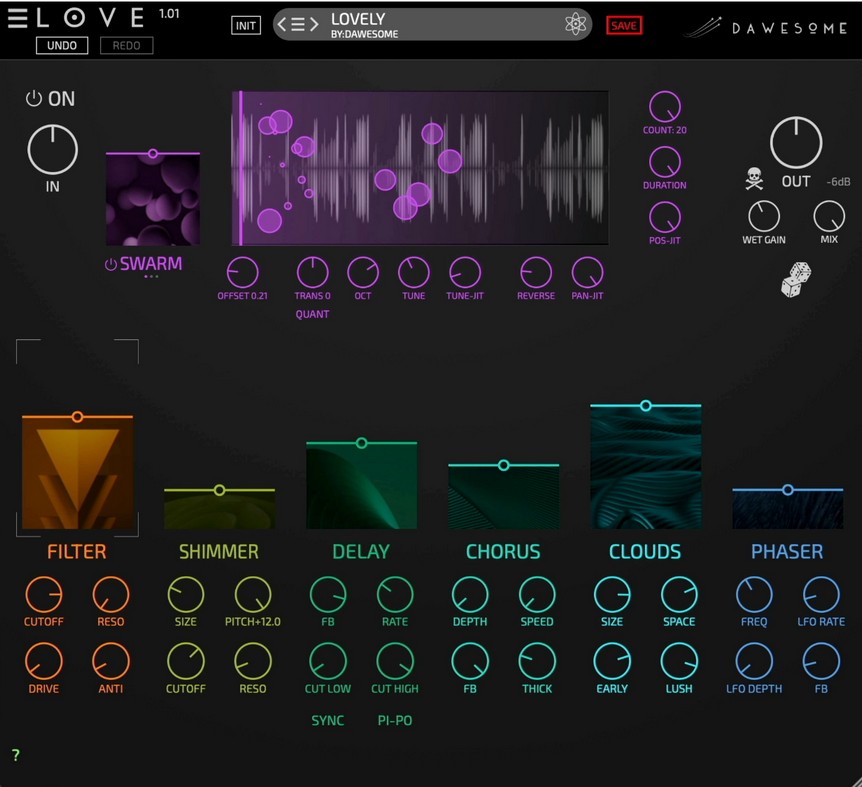Select the DELAY effect label
The image size is (862, 787).
[x=361, y=552]
